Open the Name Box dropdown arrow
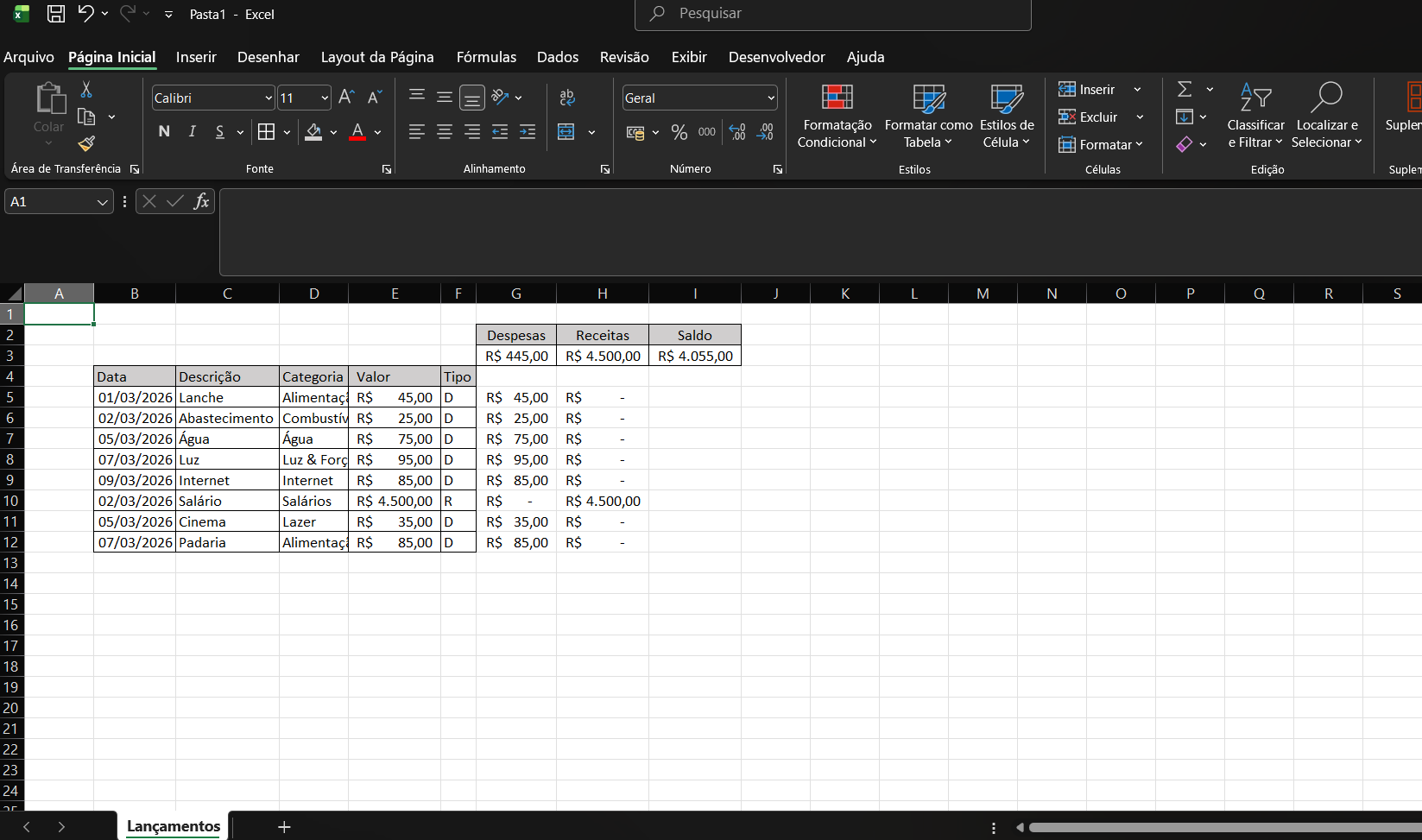This screenshot has width=1422, height=840. tap(102, 202)
